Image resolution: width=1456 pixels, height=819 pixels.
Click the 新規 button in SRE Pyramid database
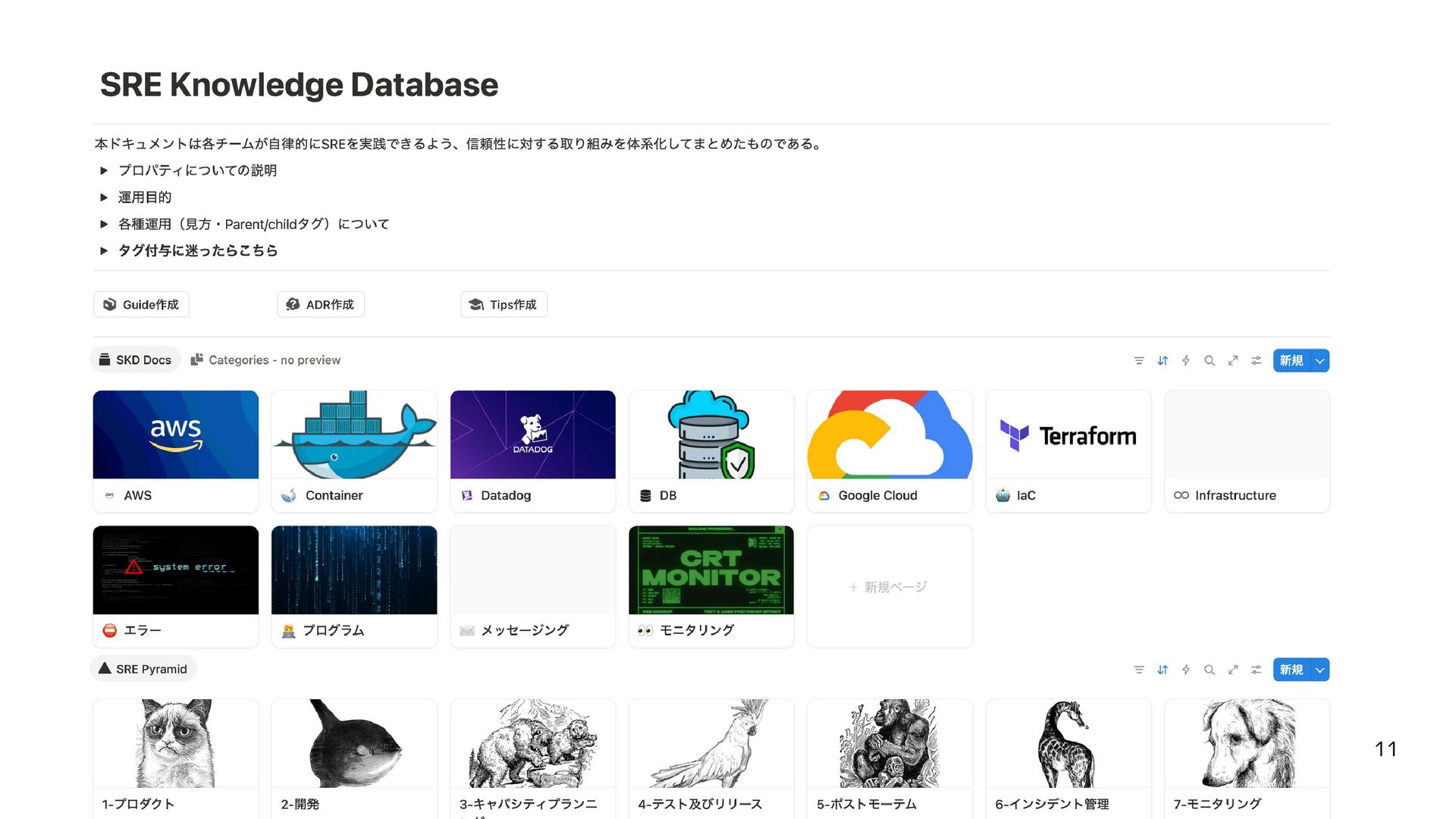click(x=1291, y=670)
